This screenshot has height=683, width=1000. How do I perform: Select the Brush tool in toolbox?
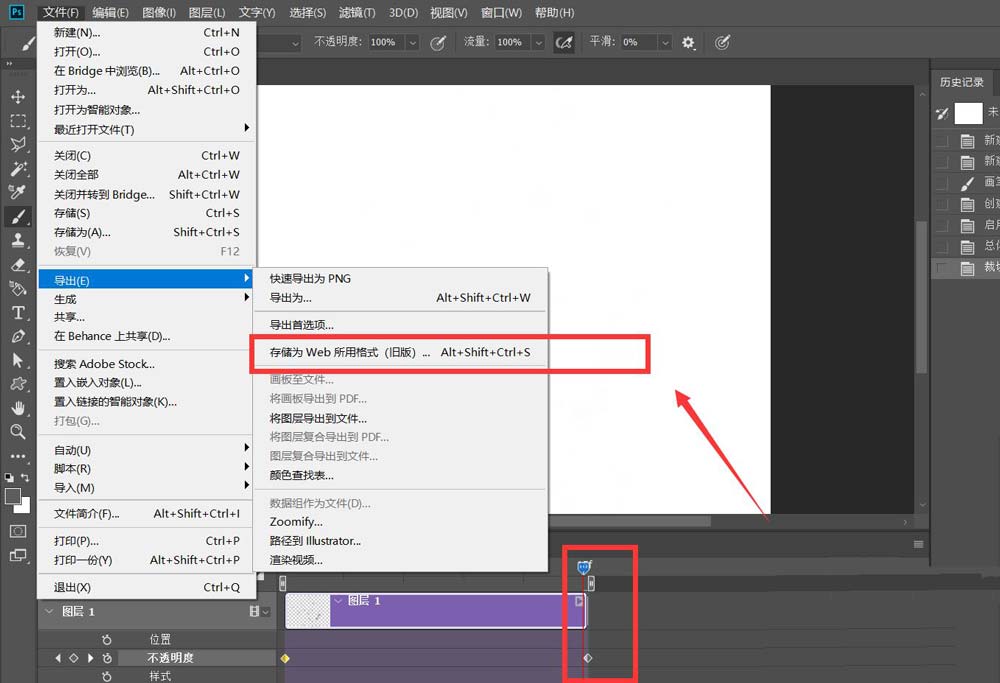click(18, 217)
